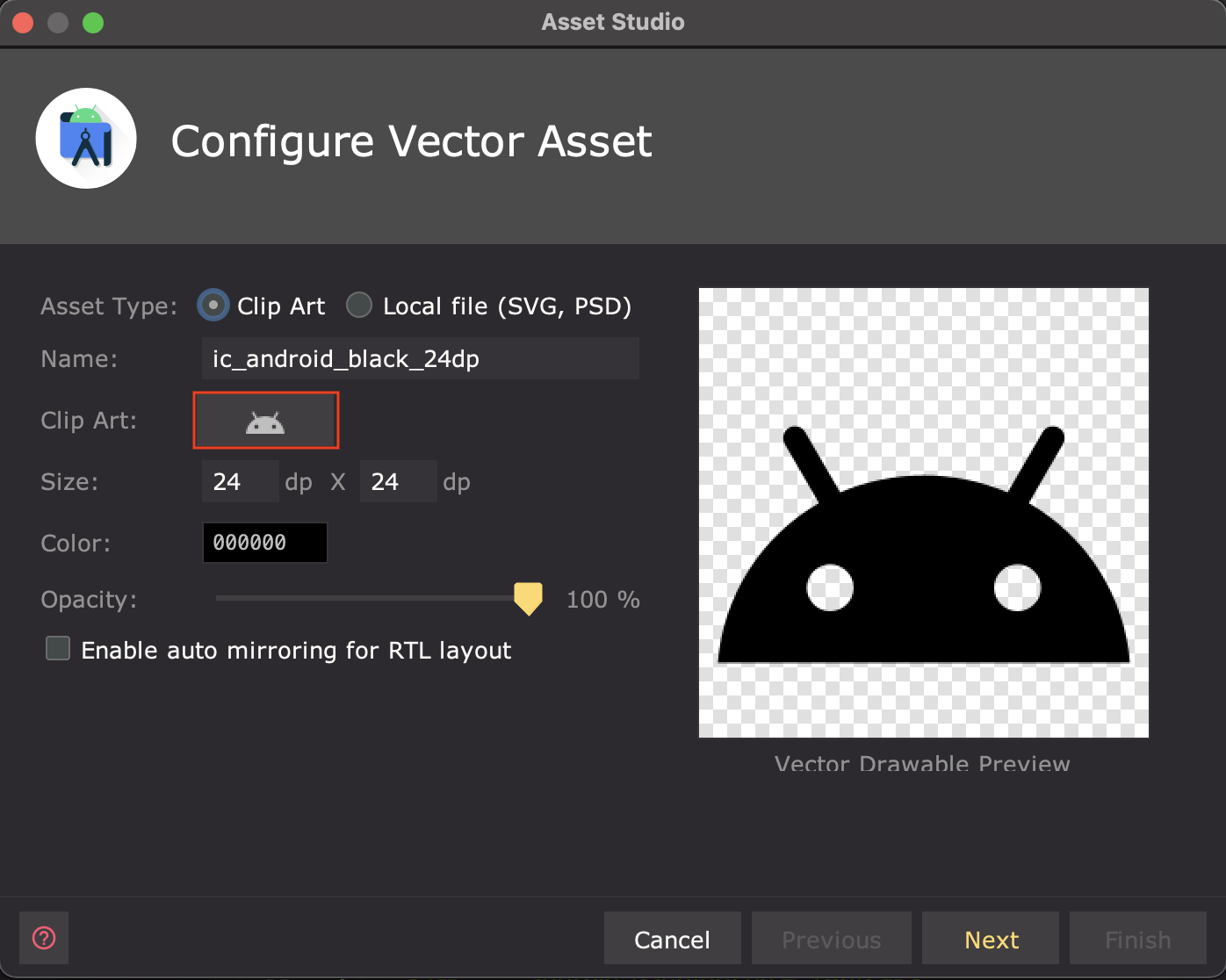The image size is (1226, 980).
Task: Click the 'Name:' label
Action: coord(79,359)
